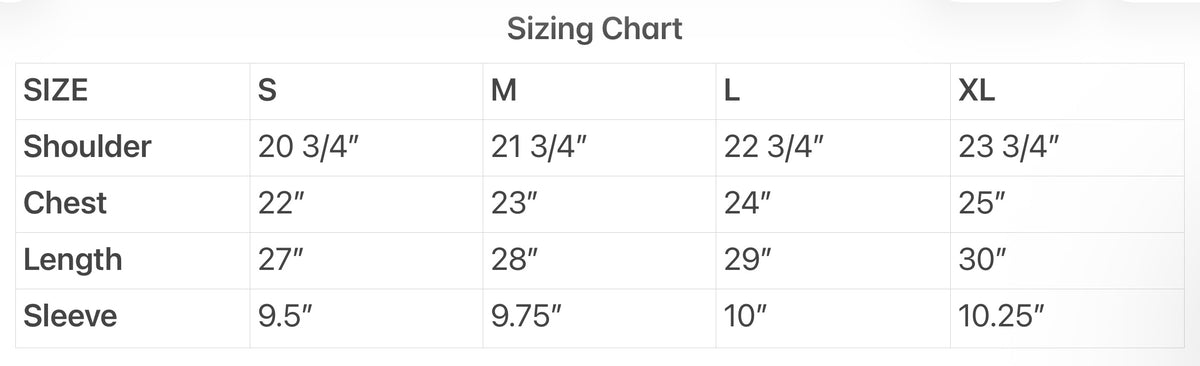
Task: Select the Chest row label
Action: 65,204
